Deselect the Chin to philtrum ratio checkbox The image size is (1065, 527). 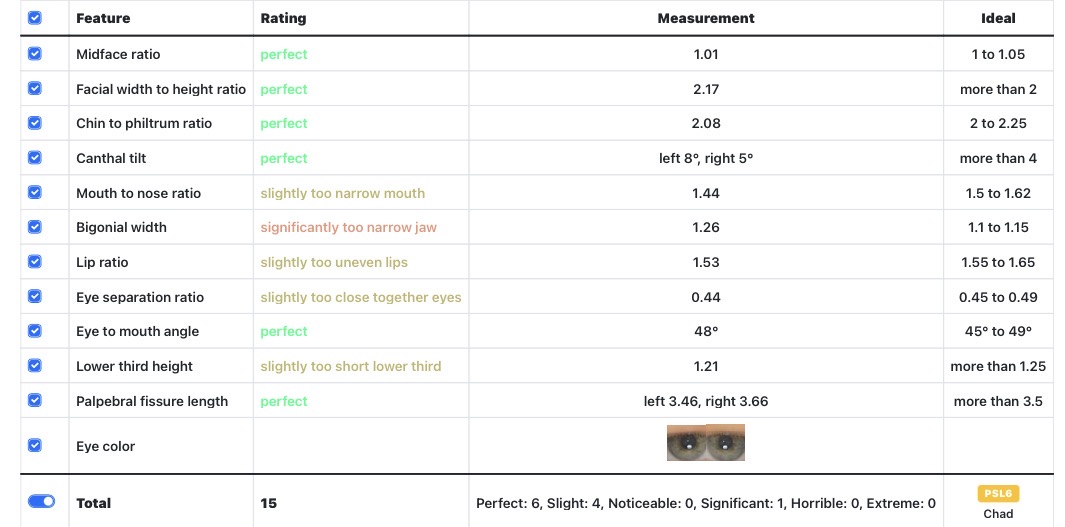(x=35, y=123)
